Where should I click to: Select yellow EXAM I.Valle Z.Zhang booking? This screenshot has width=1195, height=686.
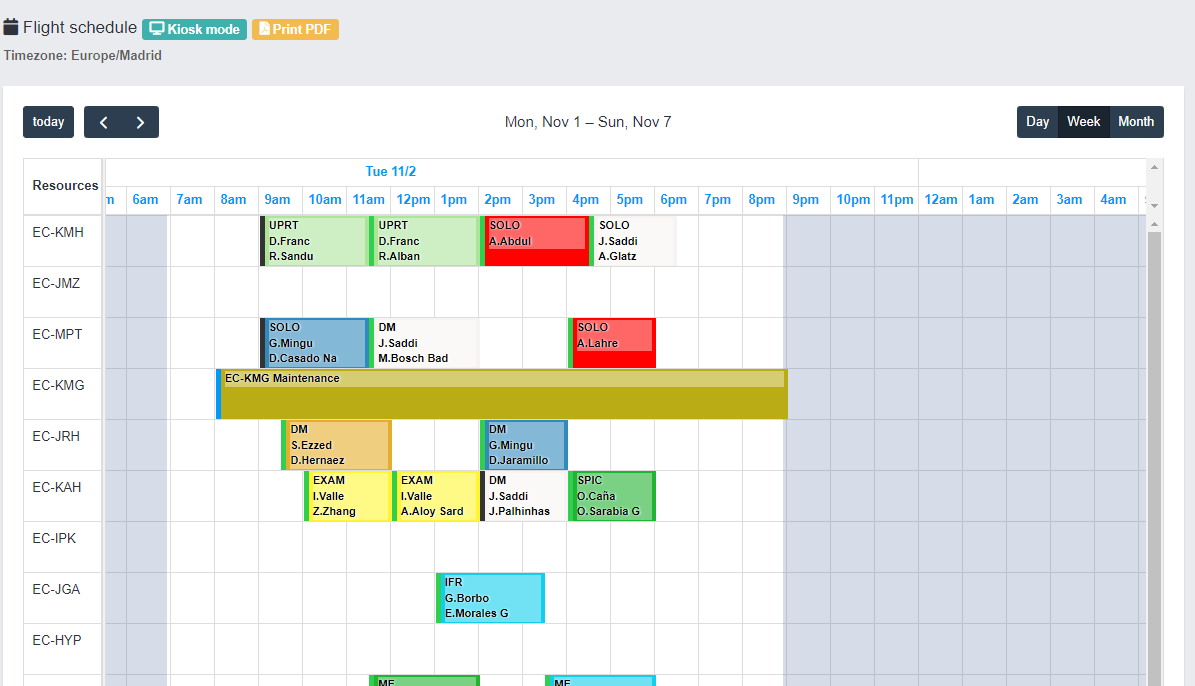tap(347, 496)
